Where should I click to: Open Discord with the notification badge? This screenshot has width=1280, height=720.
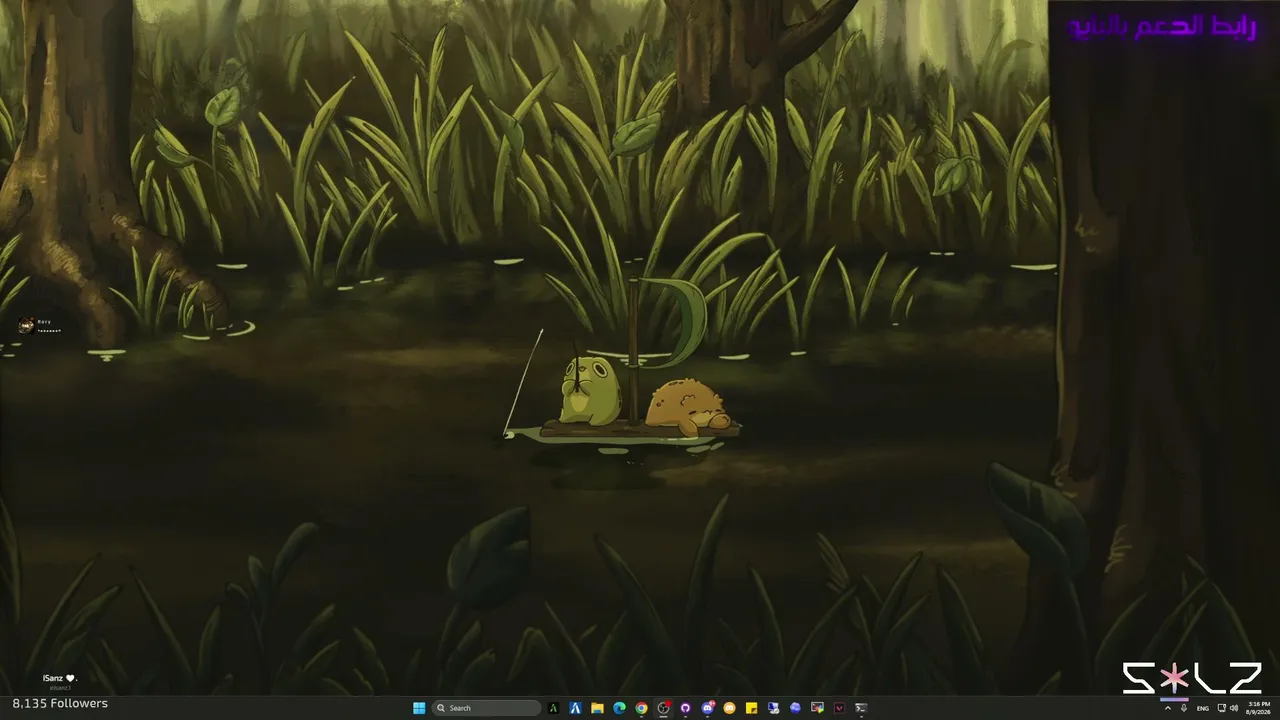coord(708,708)
